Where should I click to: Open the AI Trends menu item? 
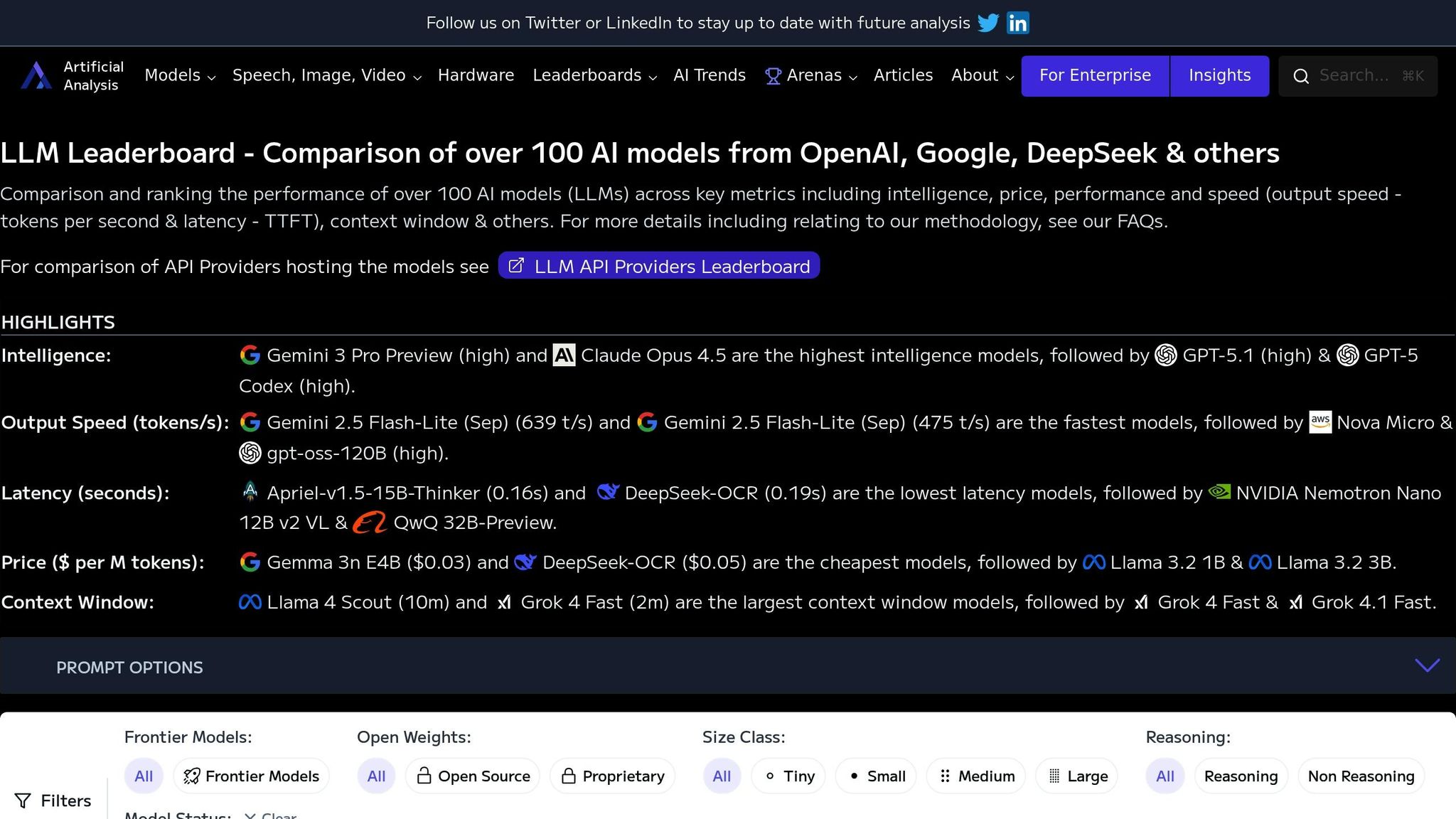click(x=709, y=75)
